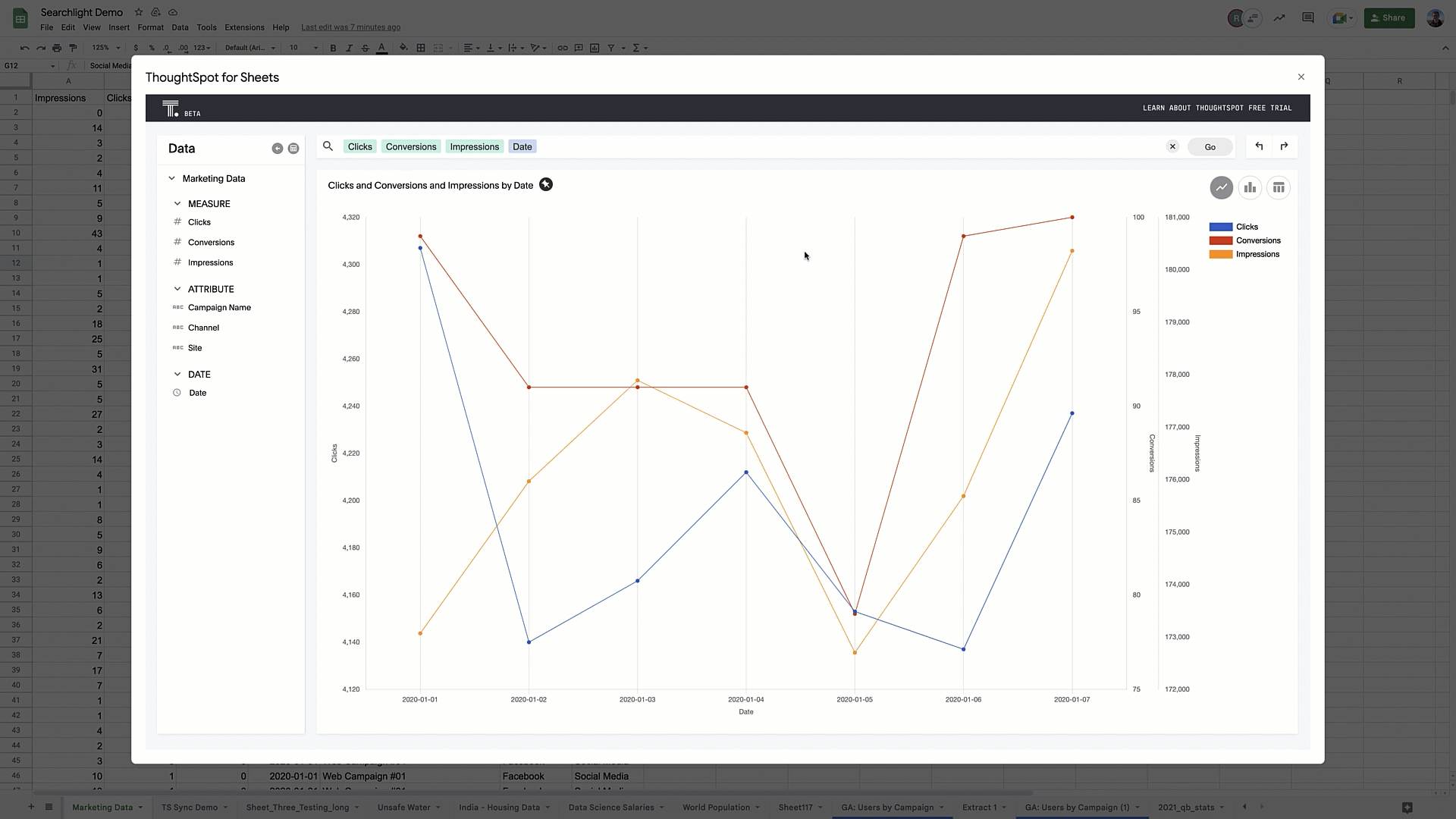Redo the search with forward arrow

click(x=1284, y=146)
